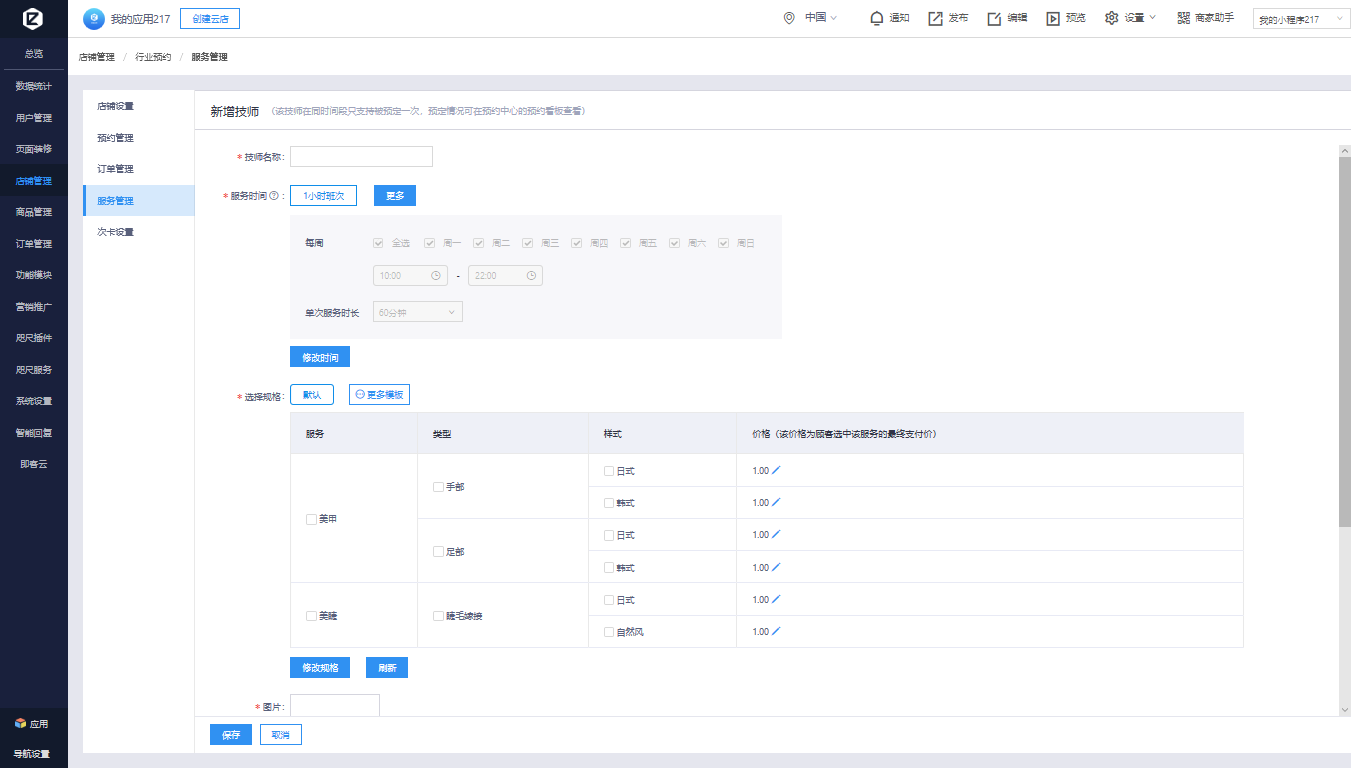The width and height of the screenshot is (1351, 768).
Task: Open 数据统计 in the left sidebar
Action: pyautogui.click(x=34, y=86)
